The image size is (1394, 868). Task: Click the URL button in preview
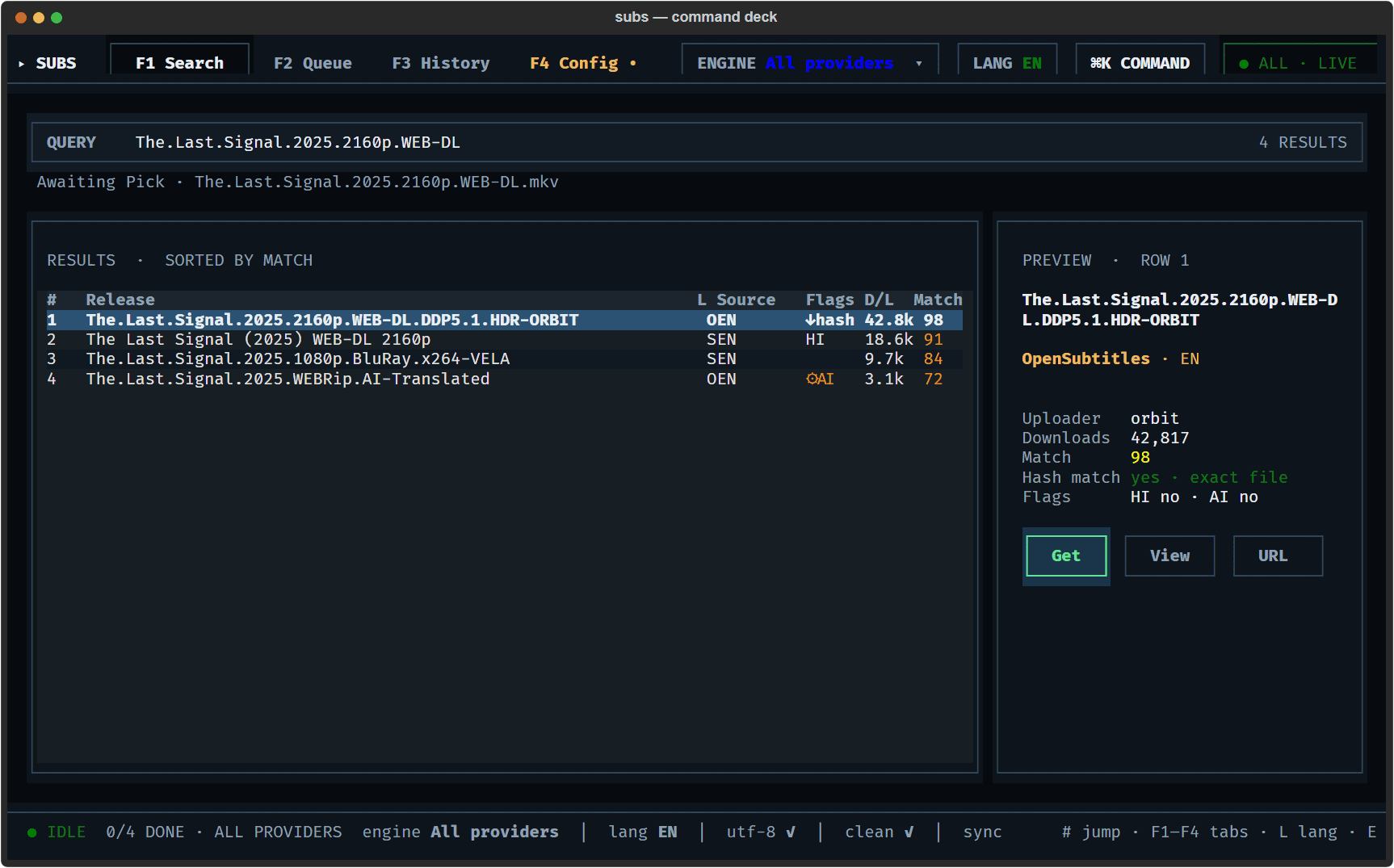coord(1278,556)
